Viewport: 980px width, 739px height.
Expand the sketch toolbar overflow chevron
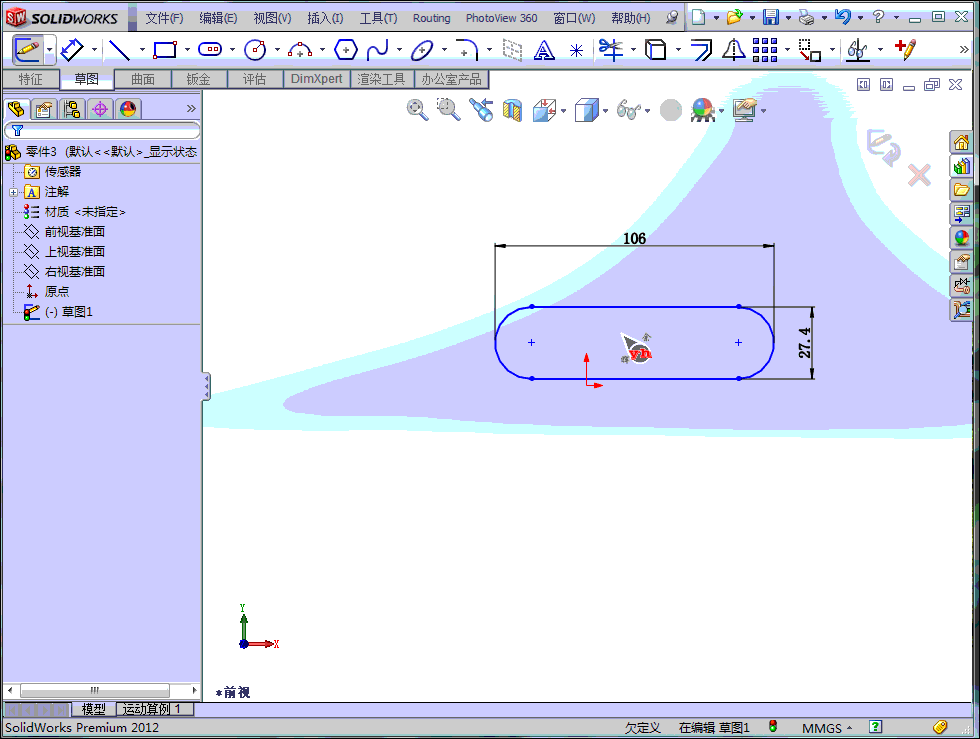[964, 49]
